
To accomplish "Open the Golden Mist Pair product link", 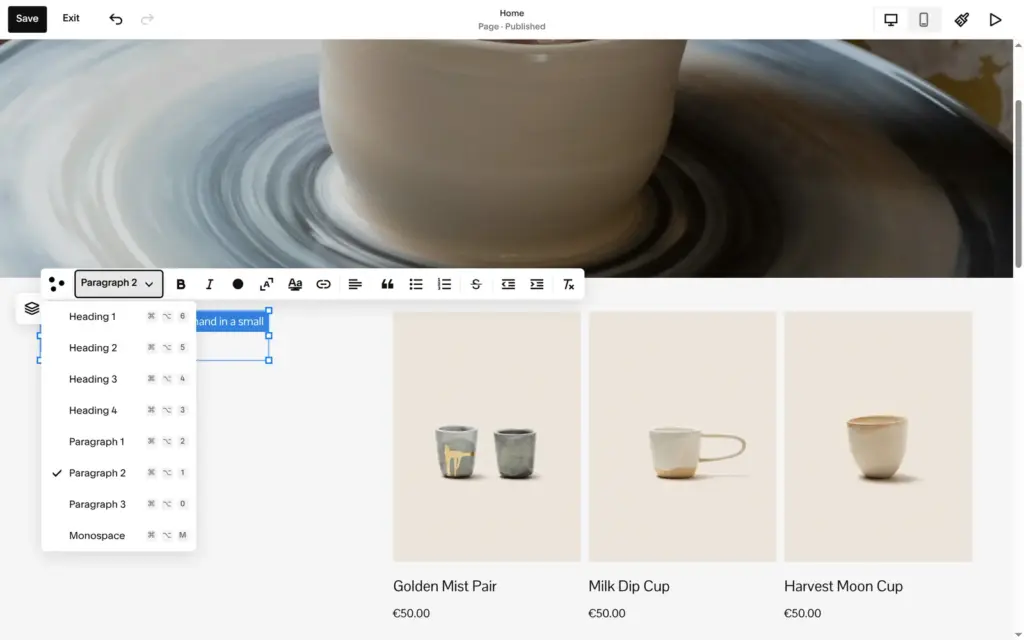I will pos(445,586).
